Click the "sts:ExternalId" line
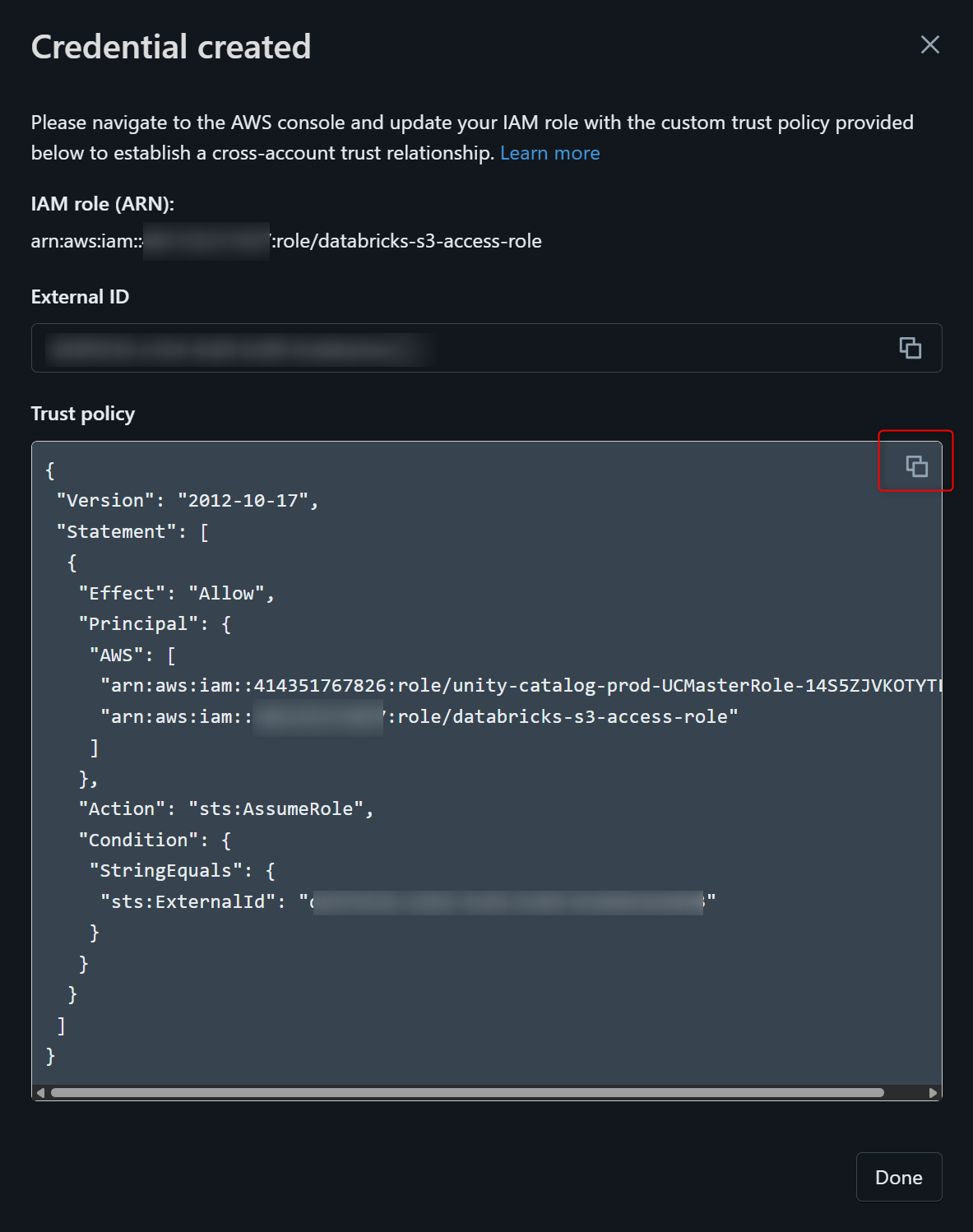 [x=407, y=901]
